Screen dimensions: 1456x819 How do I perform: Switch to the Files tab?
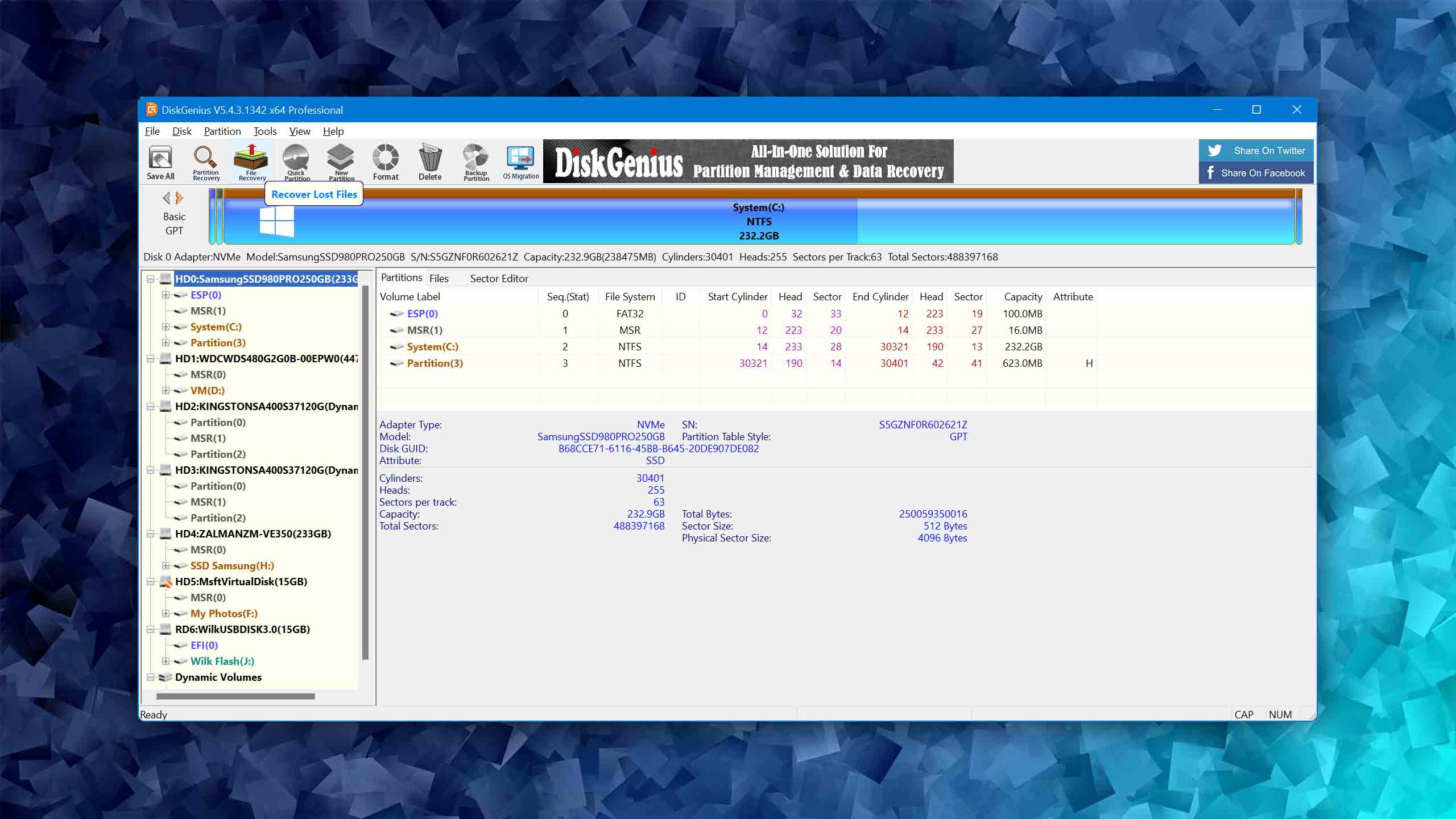pyautogui.click(x=439, y=278)
